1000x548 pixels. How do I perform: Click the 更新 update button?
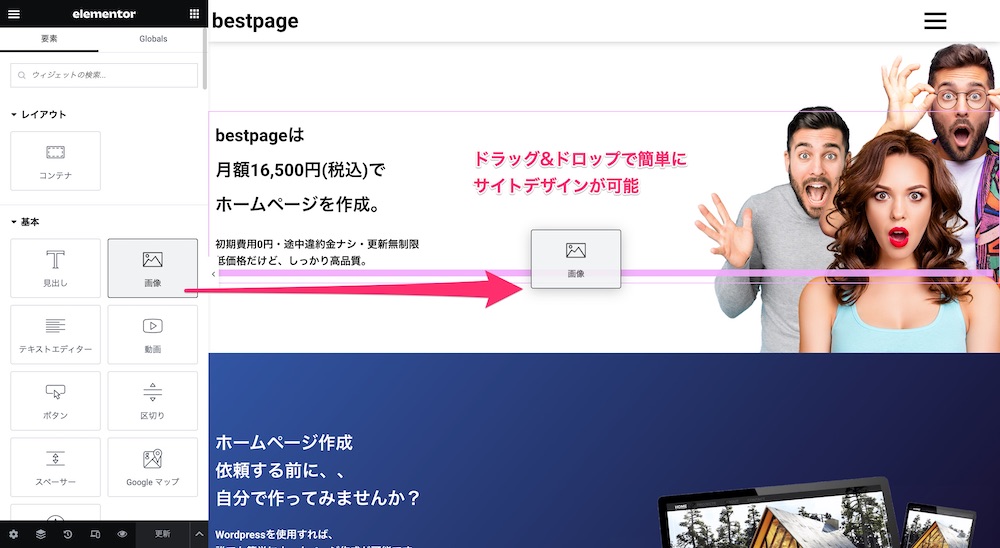[163, 535]
